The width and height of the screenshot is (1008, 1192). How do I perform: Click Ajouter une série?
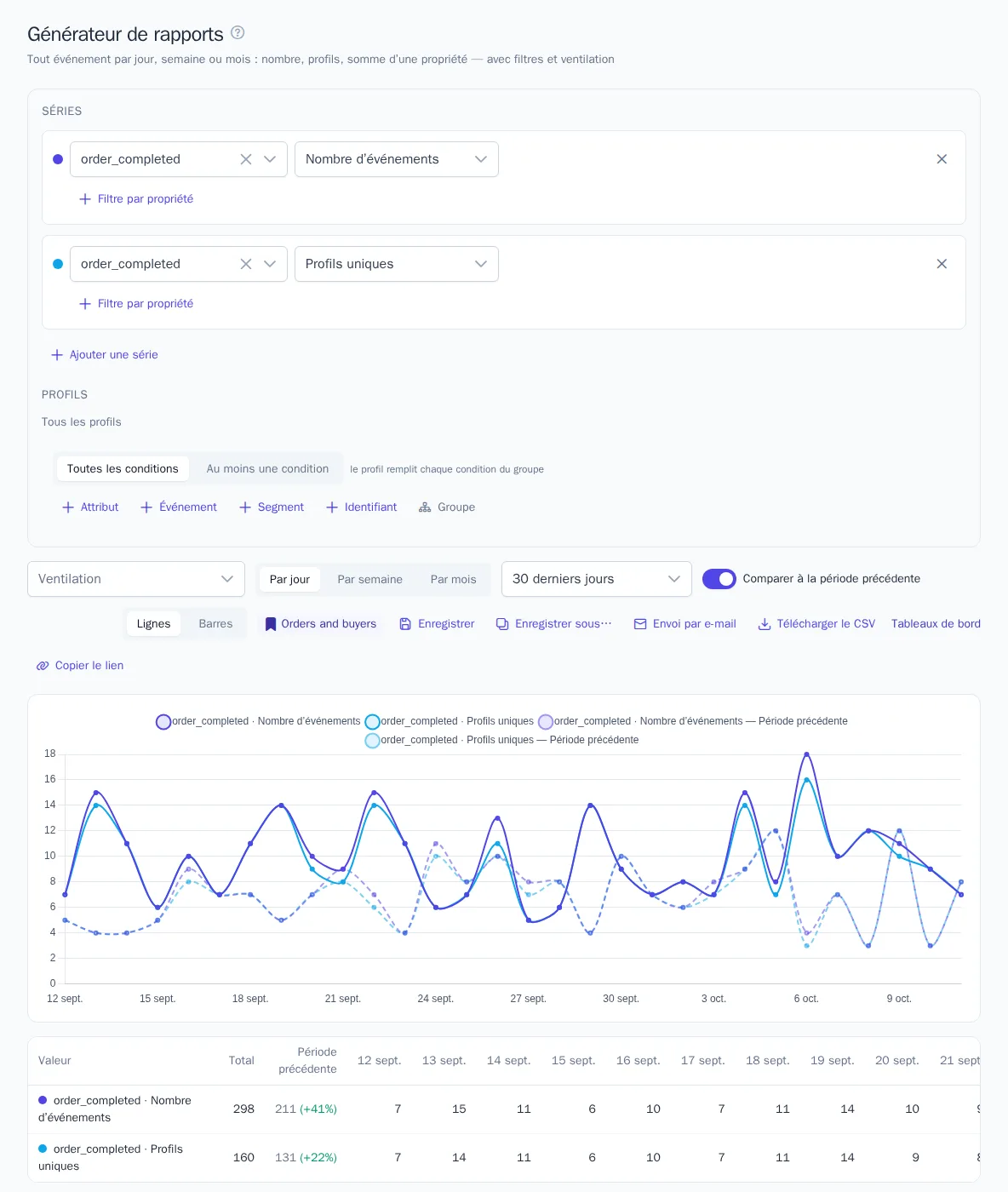pyautogui.click(x=105, y=355)
